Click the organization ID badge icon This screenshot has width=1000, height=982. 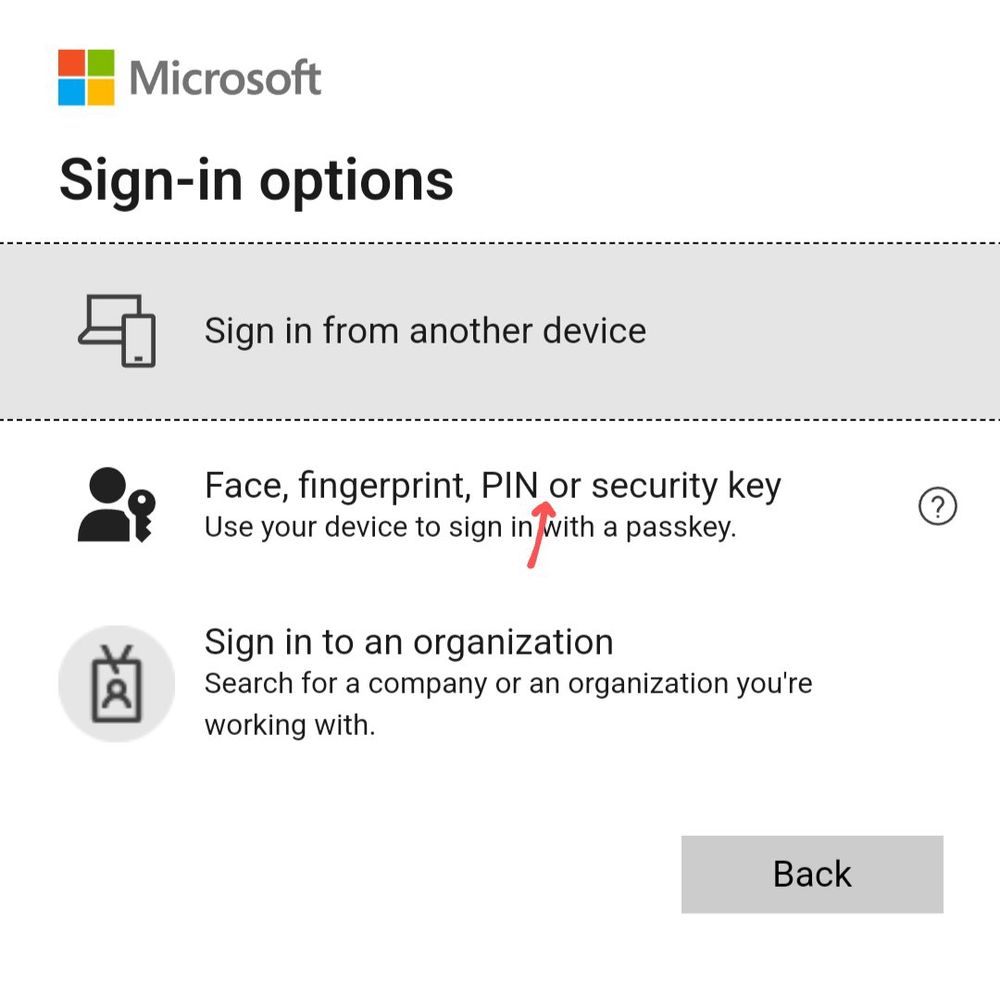117,683
